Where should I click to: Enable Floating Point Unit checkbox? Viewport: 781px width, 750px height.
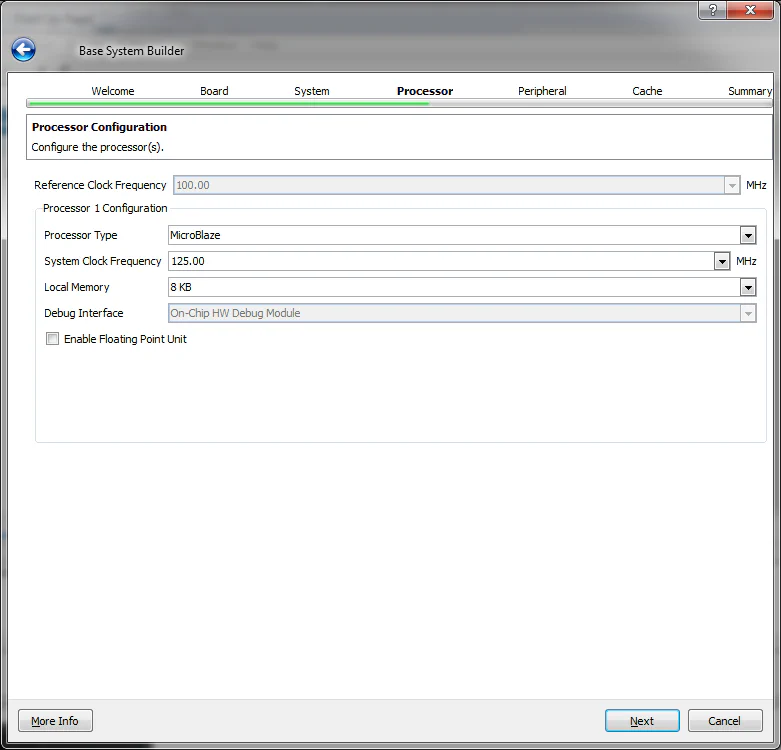tap(52, 339)
